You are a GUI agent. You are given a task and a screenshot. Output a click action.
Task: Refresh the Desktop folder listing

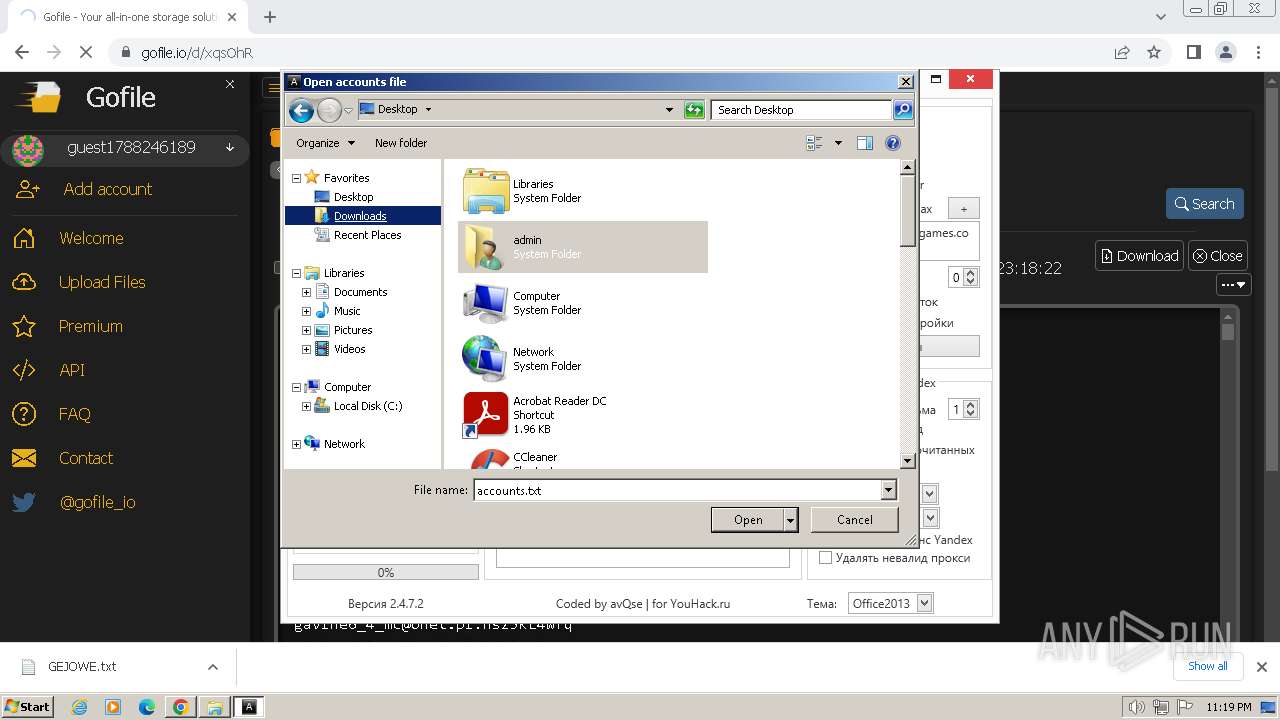point(694,110)
